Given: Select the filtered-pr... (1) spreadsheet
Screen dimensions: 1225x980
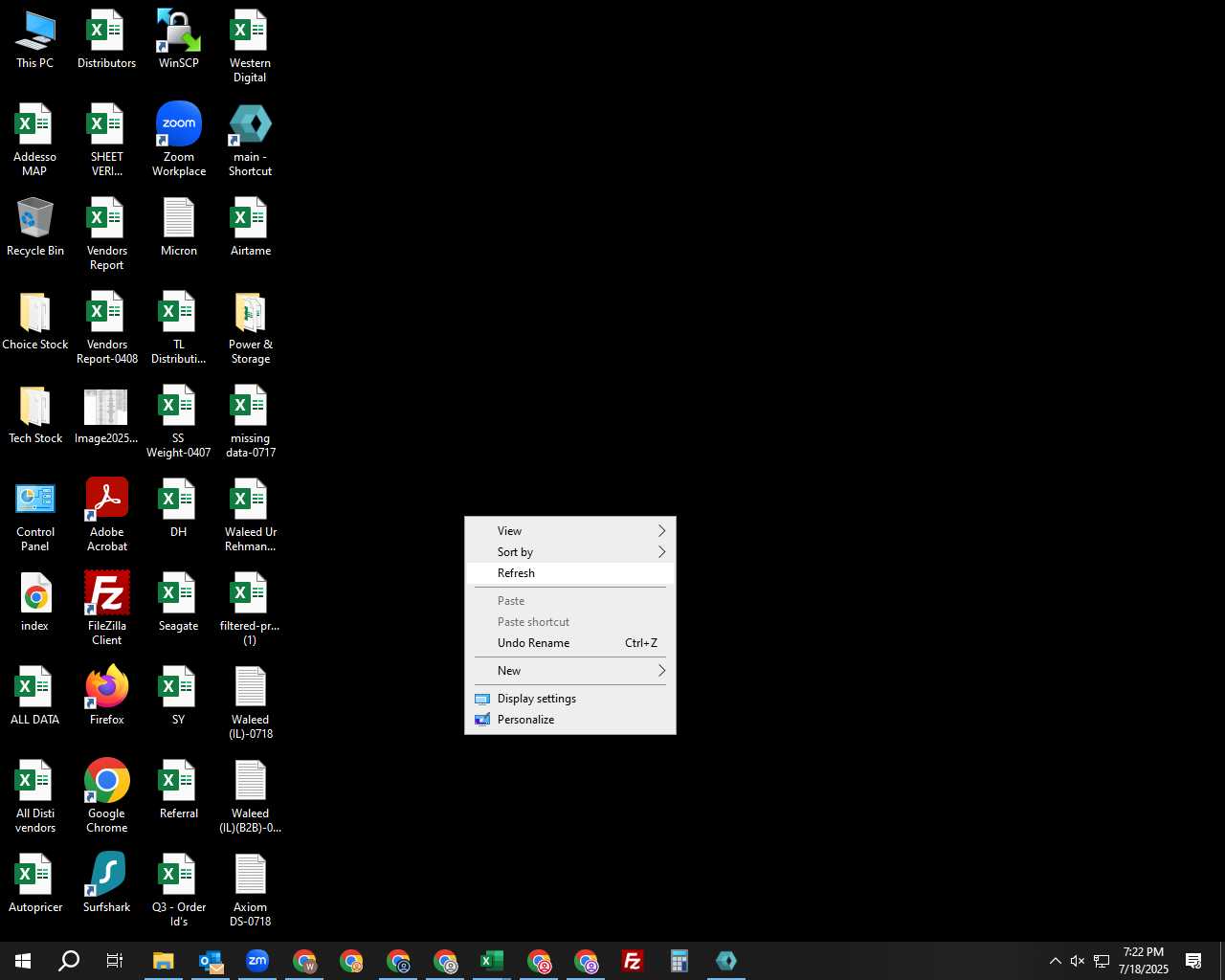Looking at the screenshot, I should [x=250, y=610].
